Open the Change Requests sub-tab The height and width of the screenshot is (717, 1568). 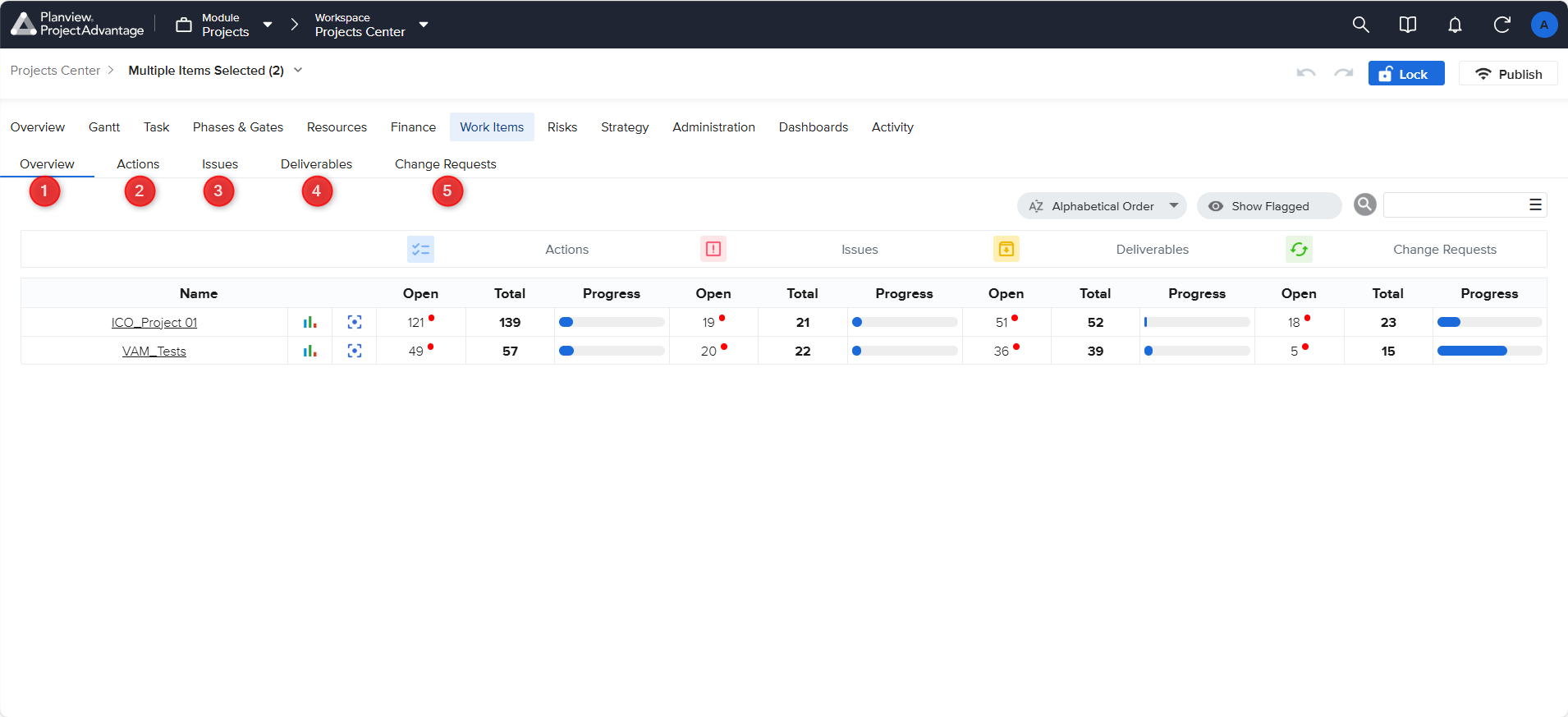point(445,164)
